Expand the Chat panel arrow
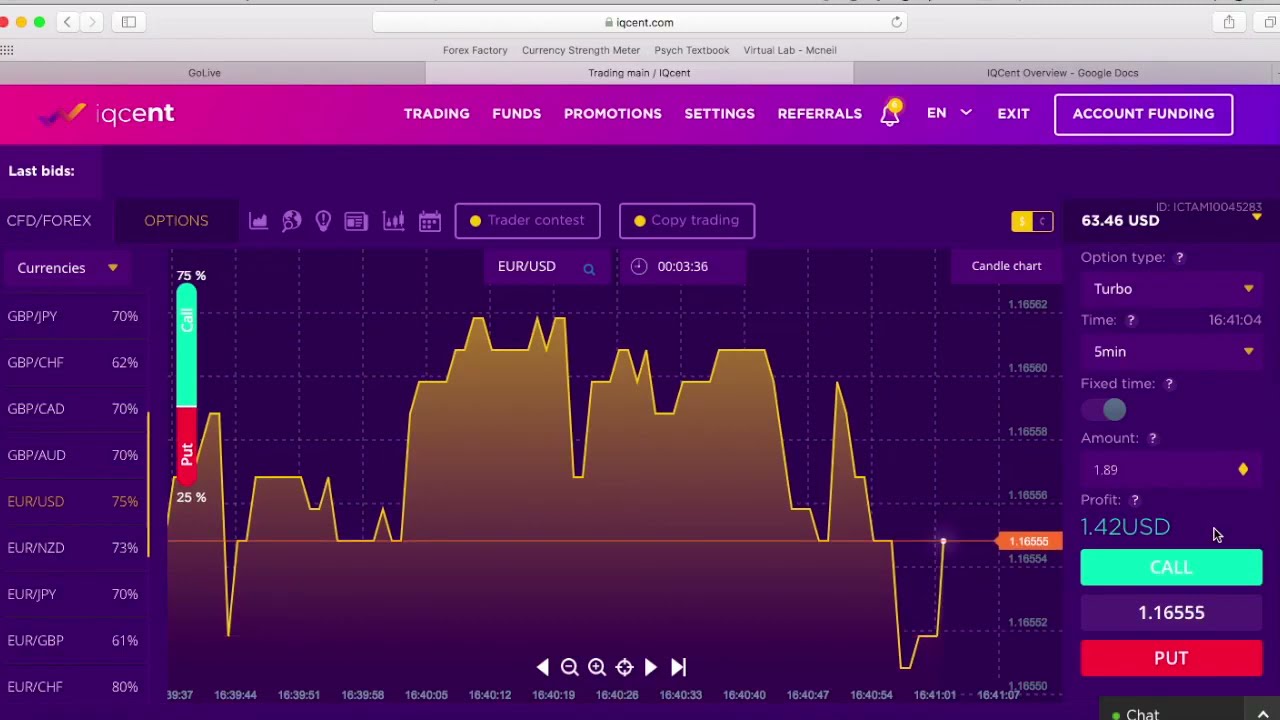 pyautogui.click(x=1263, y=714)
